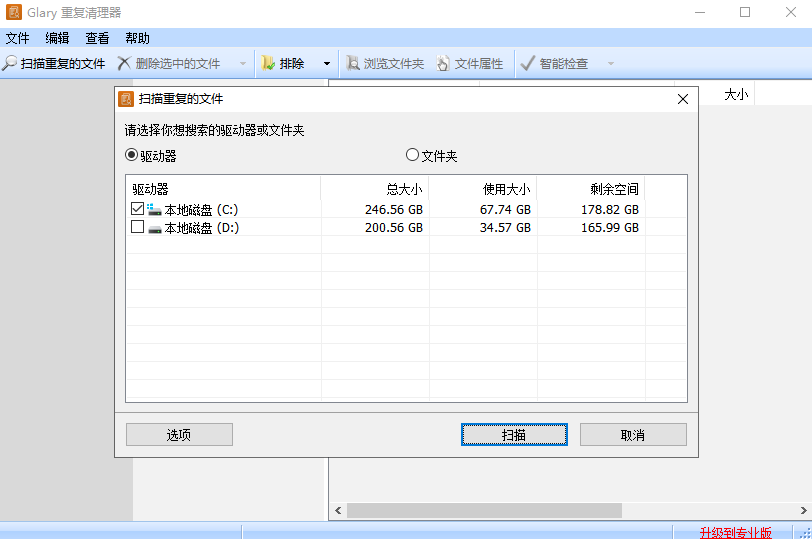This screenshot has height=539, width=812.
Task: Select the 文件夹 radio button
Action: (412, 155)
